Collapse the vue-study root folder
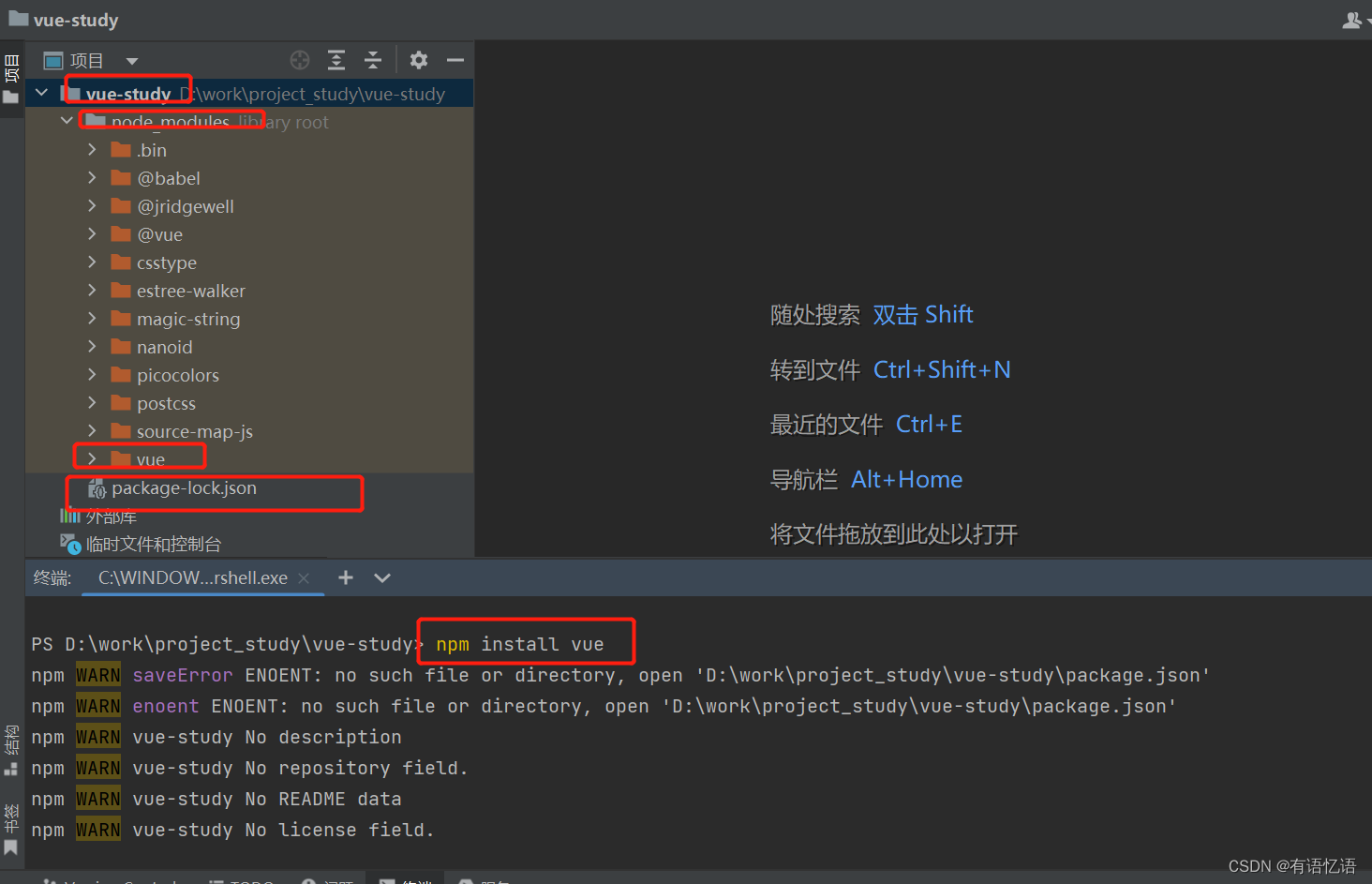Image resolution: width=1372 pixels, height=884 pixels. coord(42,93)
